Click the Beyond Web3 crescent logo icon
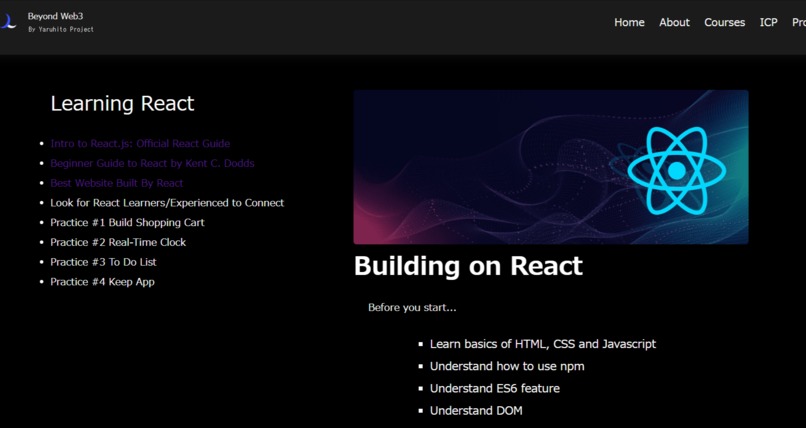806x428 pixels. pos(8,21)
